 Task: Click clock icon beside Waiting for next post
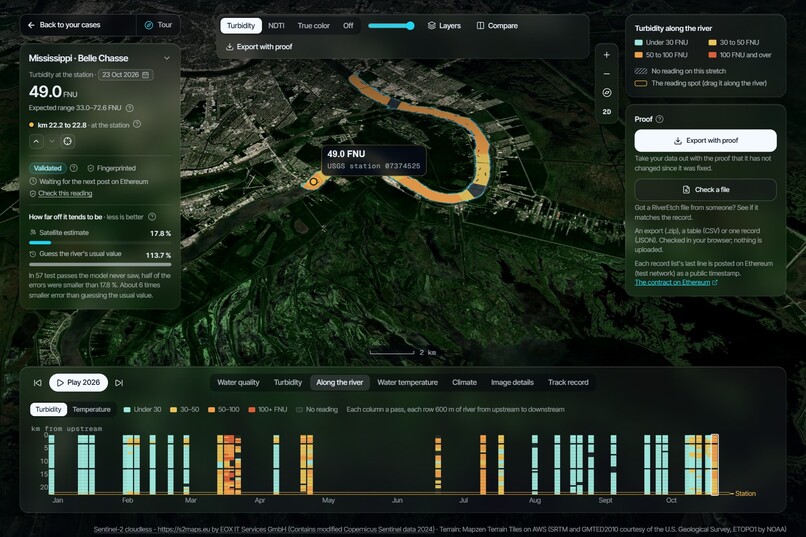(x=33, y=181)
